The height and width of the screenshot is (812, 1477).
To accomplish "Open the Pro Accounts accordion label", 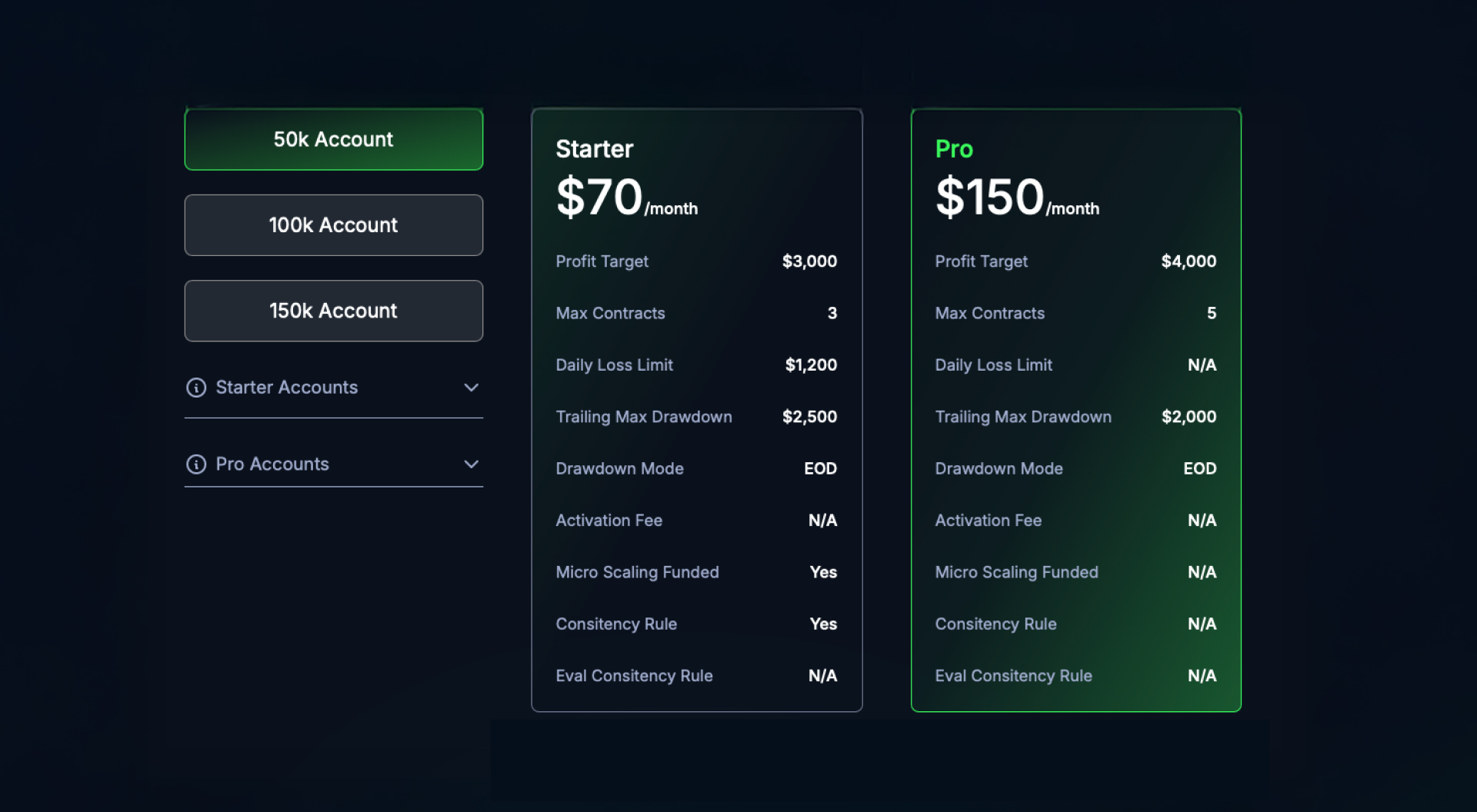I will point(272,464).
